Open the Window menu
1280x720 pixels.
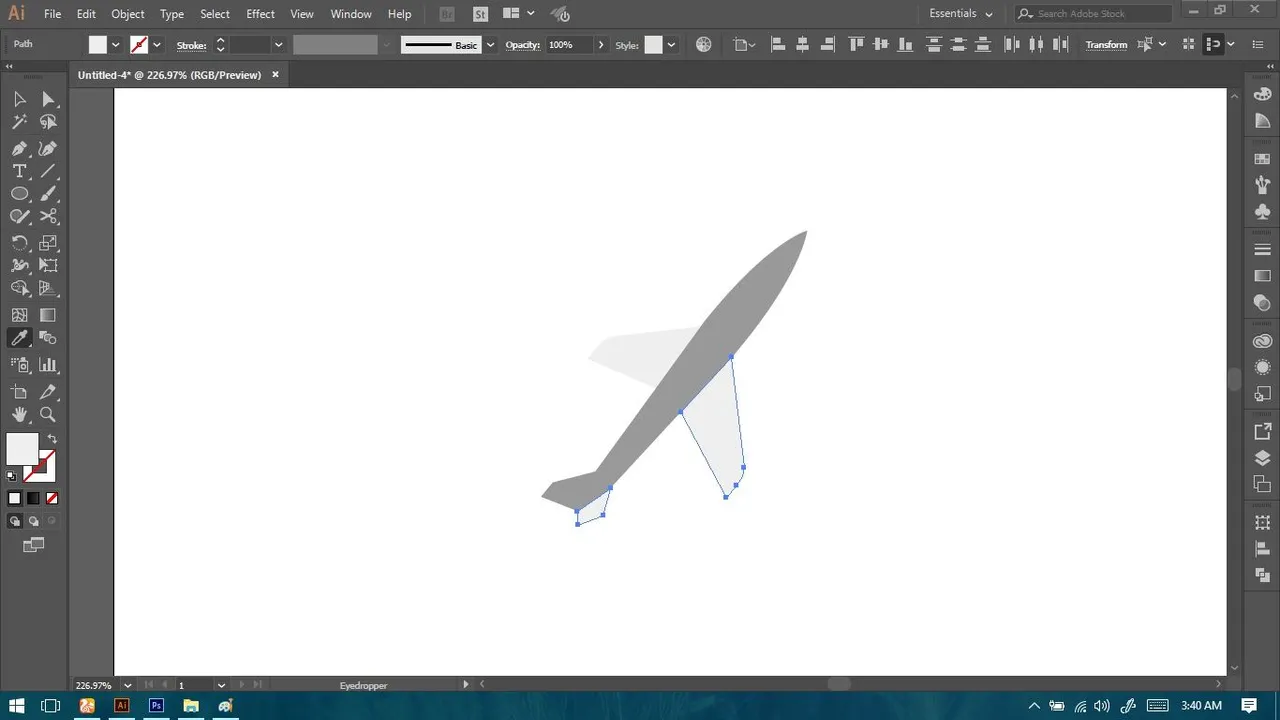click(351, 14)
